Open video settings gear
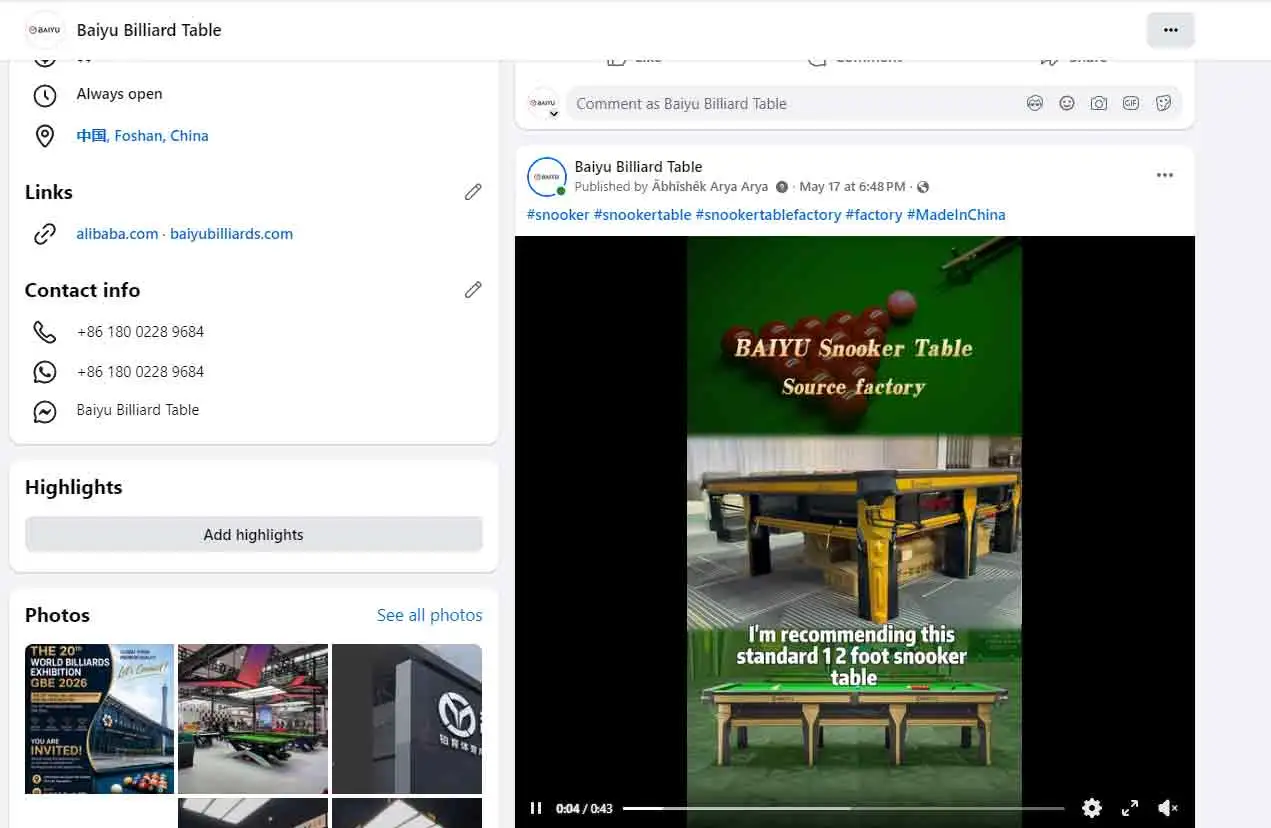 point(1092,808)
